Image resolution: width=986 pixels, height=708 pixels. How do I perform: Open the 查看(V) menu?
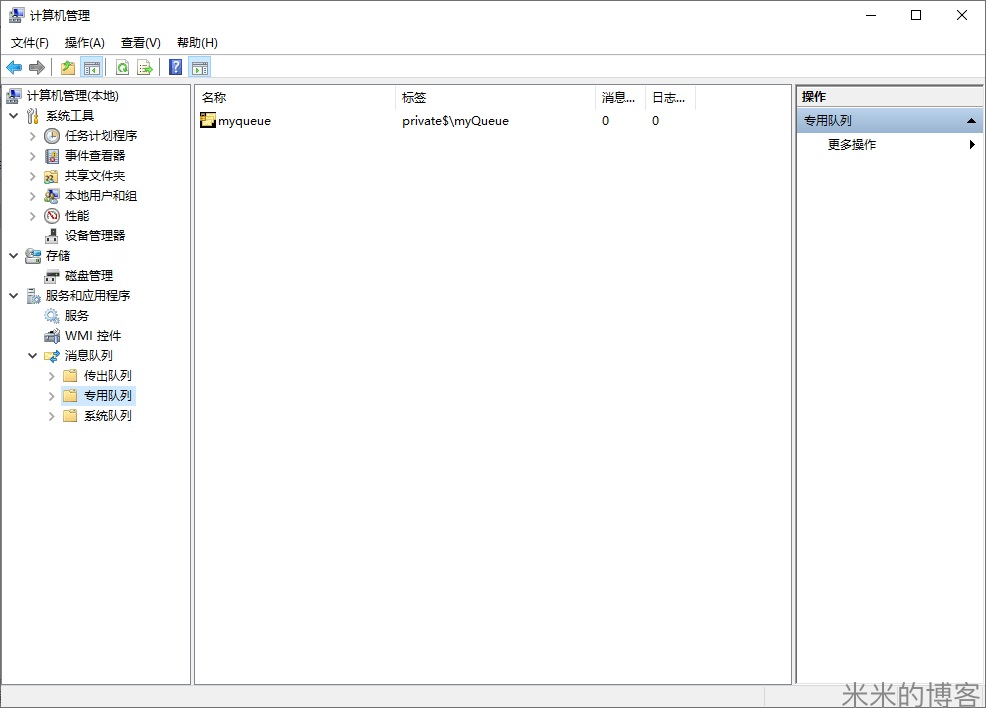coord(140,43)
